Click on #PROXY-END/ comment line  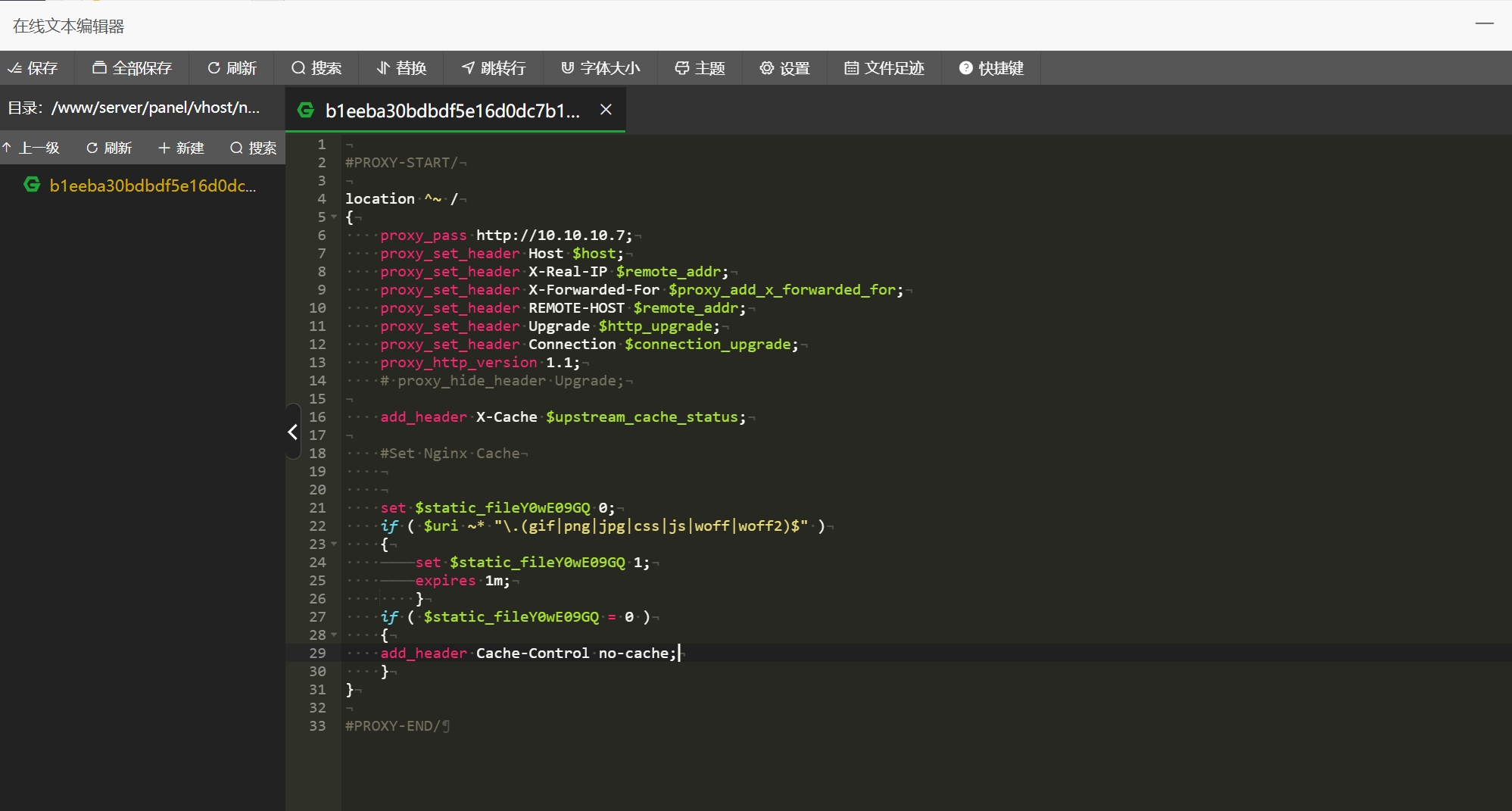[392, 726]
